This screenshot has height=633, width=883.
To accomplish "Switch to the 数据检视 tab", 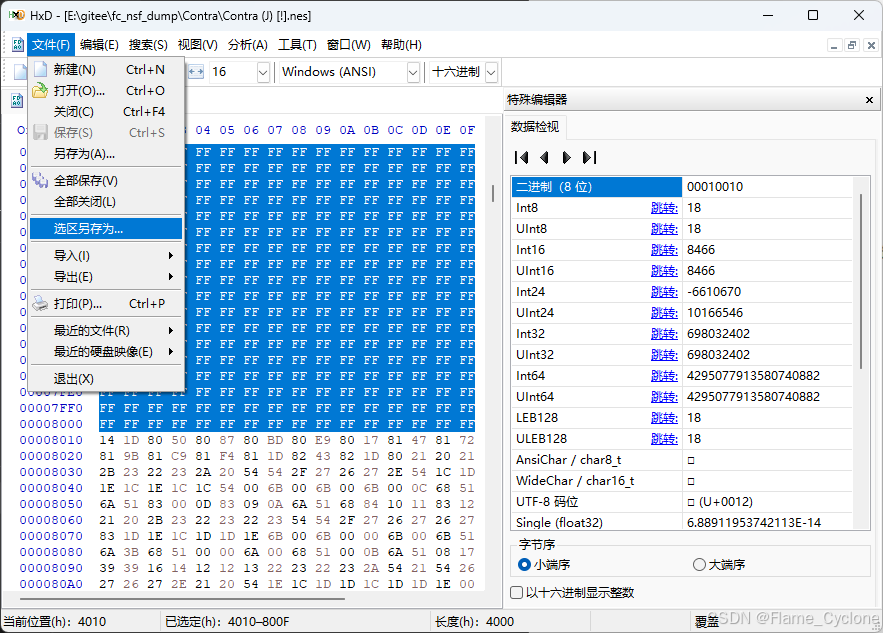I will click(x=533, y=127).
